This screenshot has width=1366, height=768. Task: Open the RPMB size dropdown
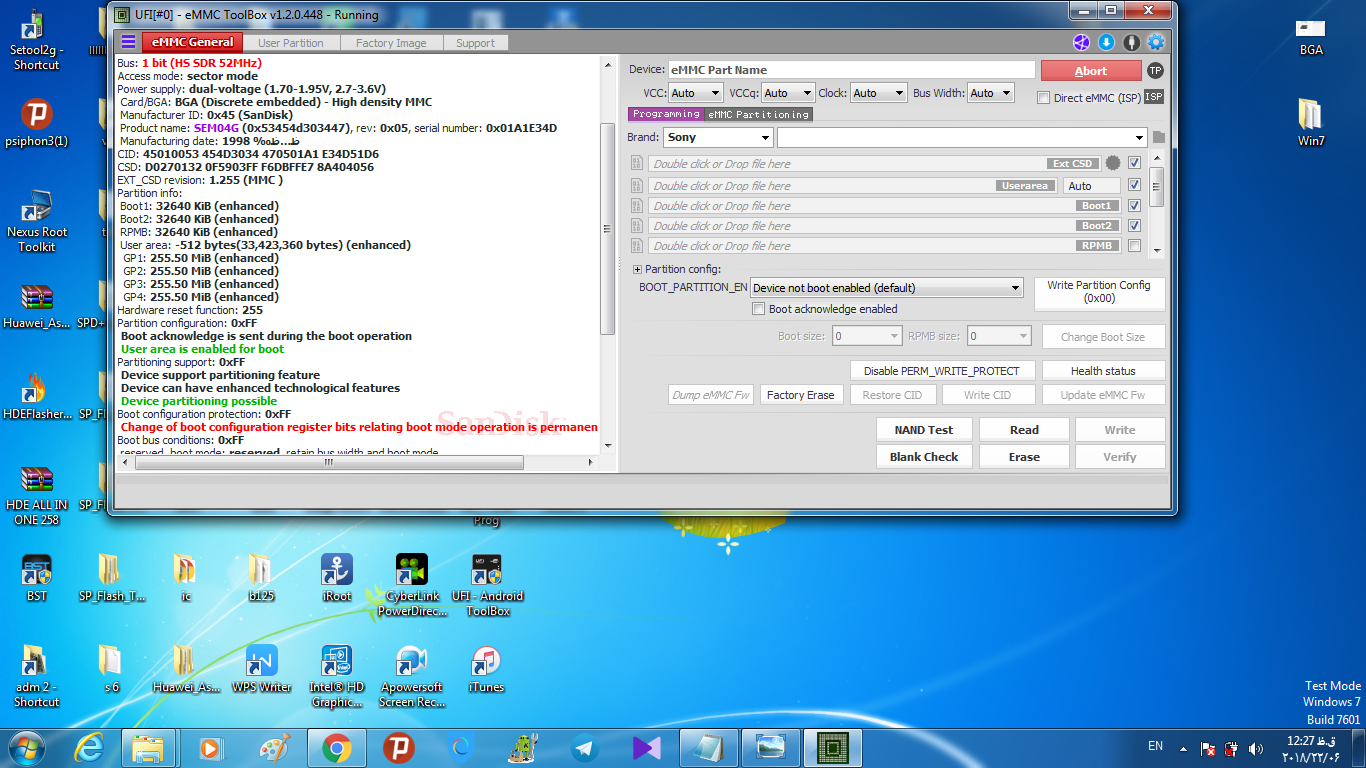coord(998,336)
